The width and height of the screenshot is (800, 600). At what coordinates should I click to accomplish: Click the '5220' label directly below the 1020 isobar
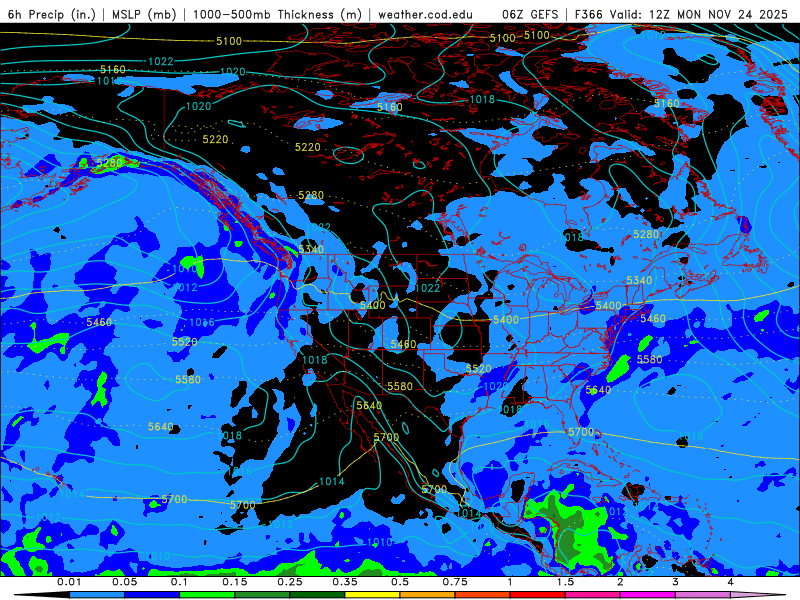click(x=215, y=139)
